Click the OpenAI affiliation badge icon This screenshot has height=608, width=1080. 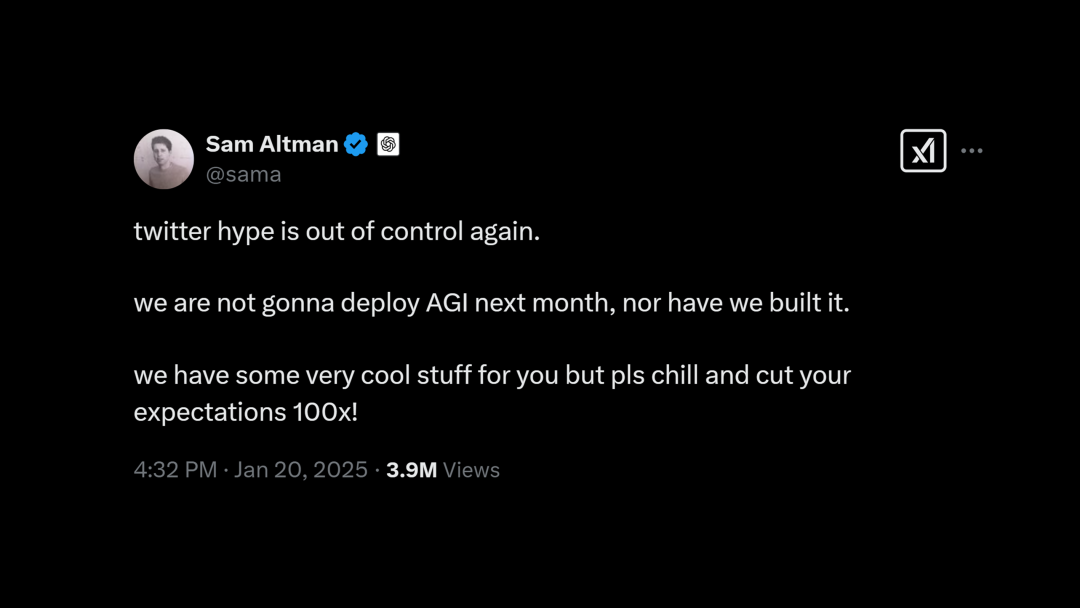pyautogui.click(x=388, y=144)
